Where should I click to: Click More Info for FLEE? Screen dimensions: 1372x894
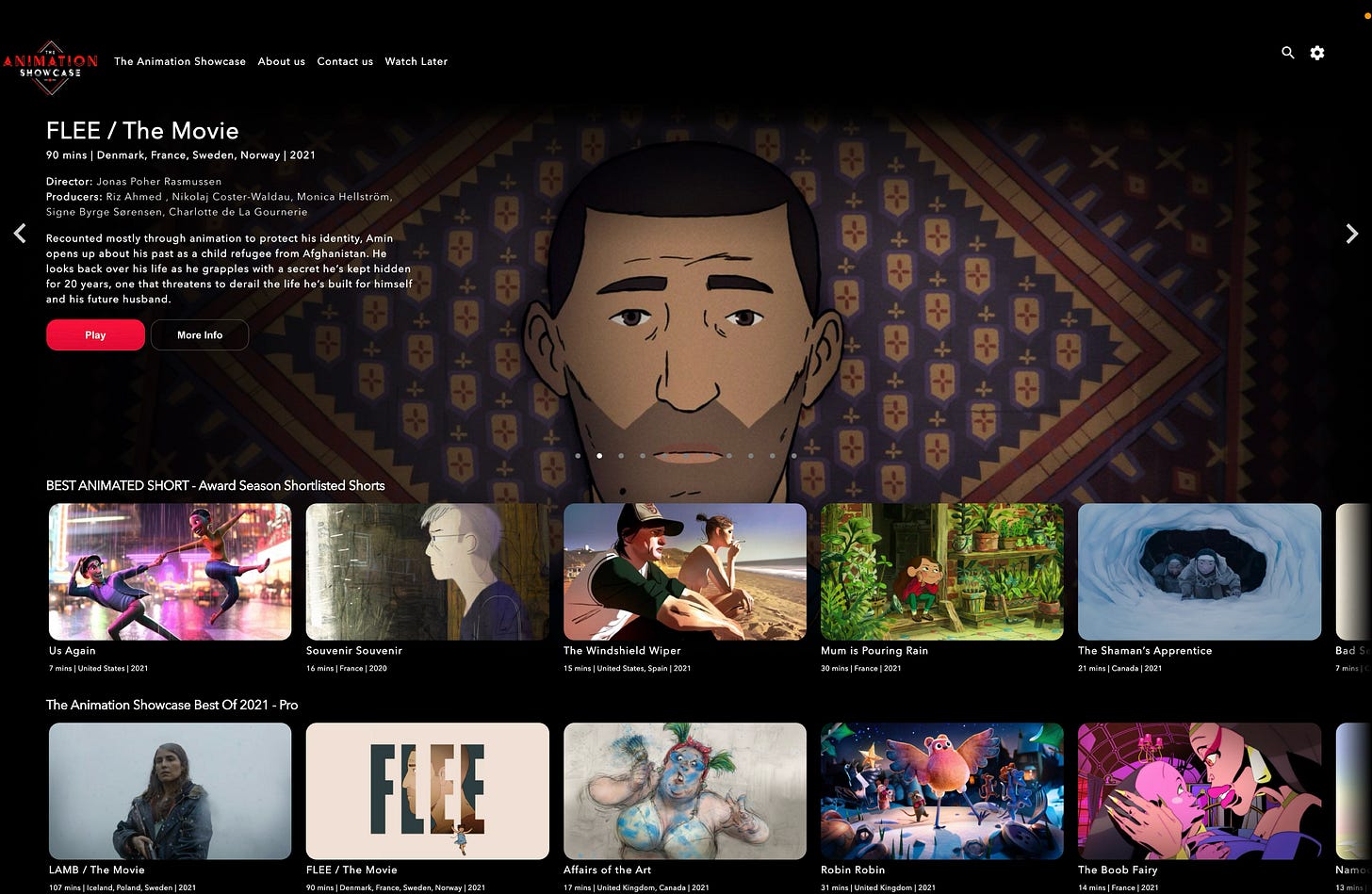click(x=200, y=334)
